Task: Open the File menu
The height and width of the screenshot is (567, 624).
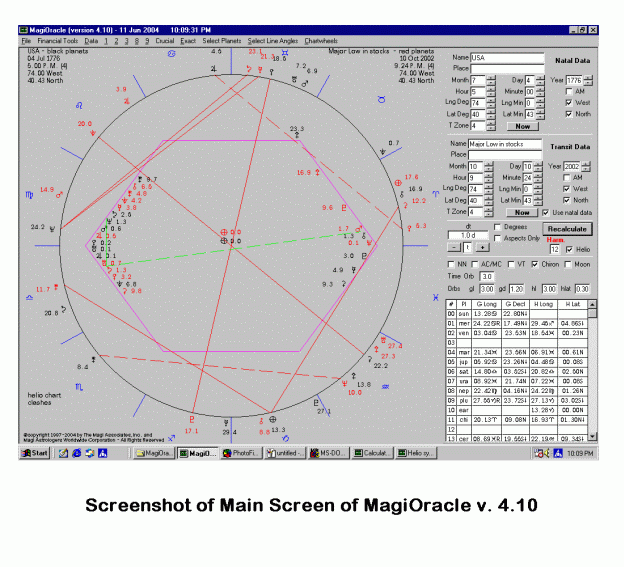Action: pyautogui.click(x=26, y=41)
